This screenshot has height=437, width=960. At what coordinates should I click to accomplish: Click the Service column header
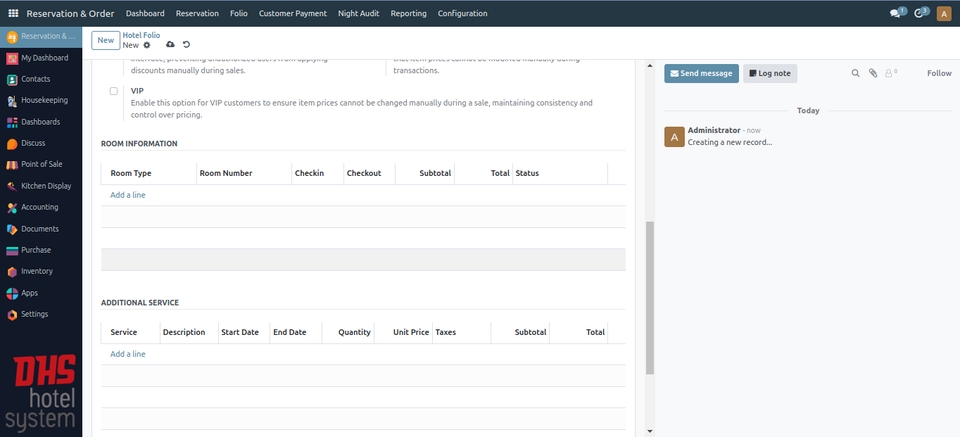[130, 332]
